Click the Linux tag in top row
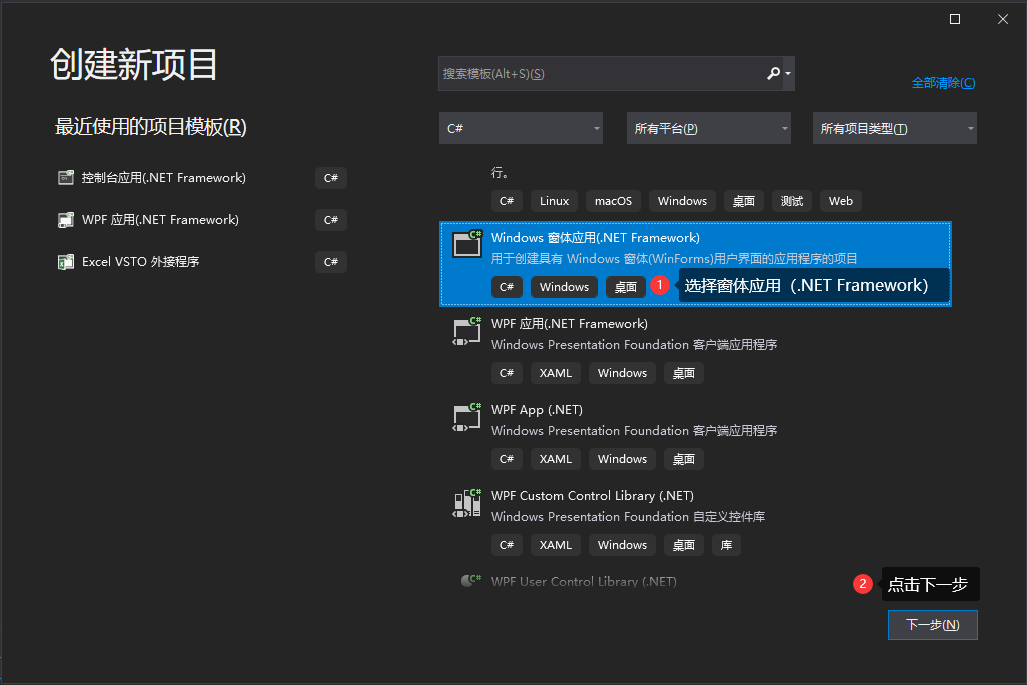Screen dimensions: 1027x685 [554, 201]
